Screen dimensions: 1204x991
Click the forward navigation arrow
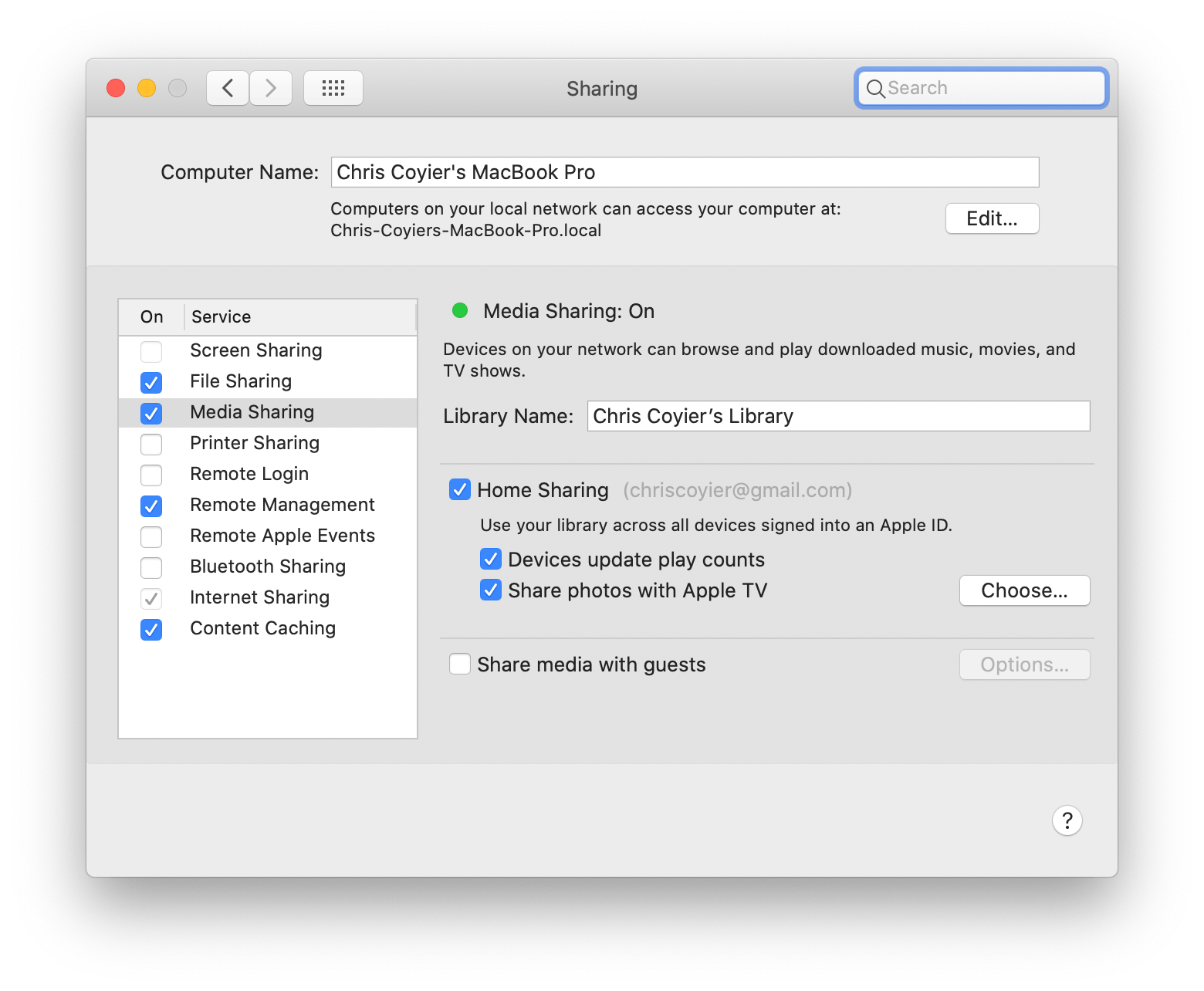270,88
